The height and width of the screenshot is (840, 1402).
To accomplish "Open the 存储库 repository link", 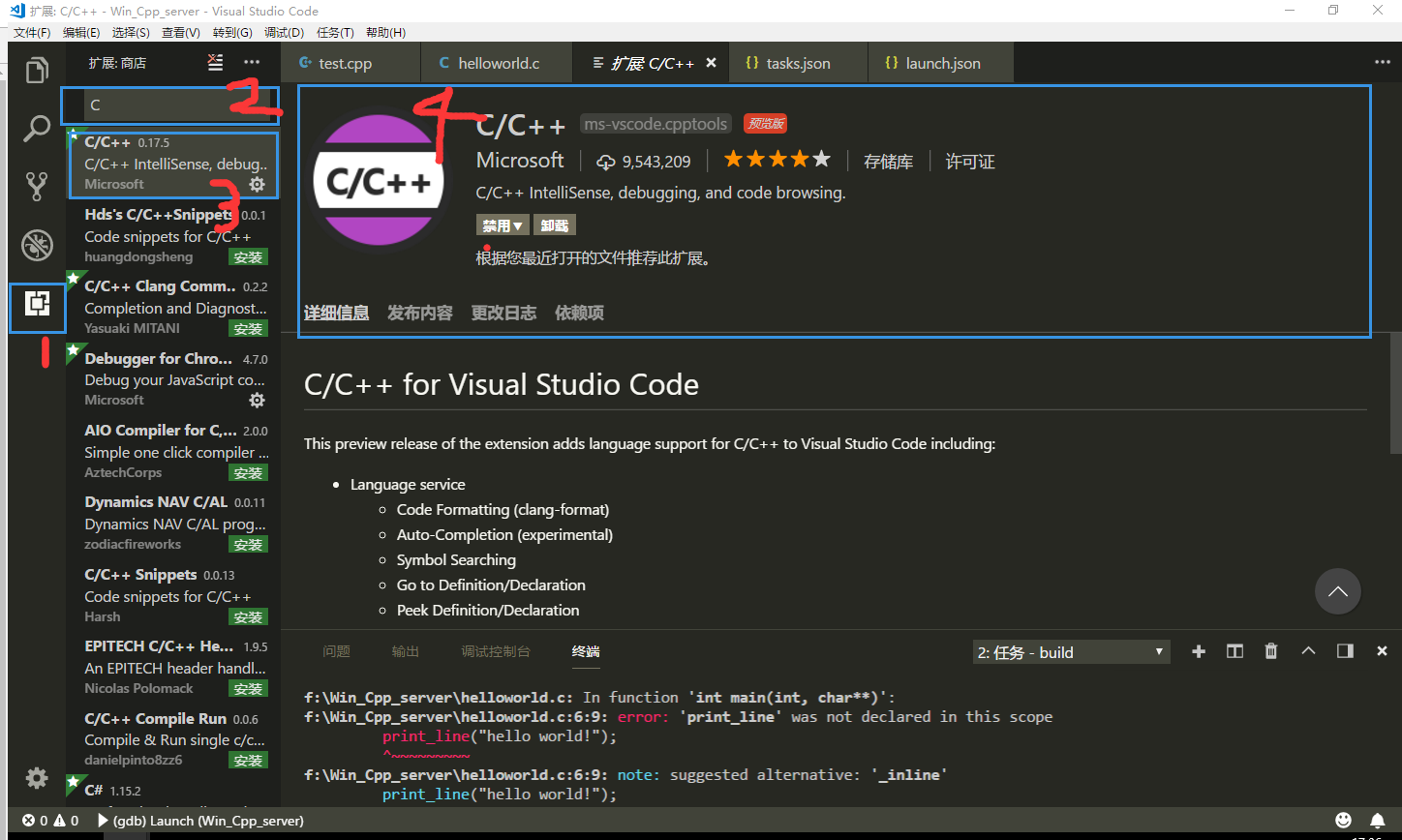I will coord(889,162).
